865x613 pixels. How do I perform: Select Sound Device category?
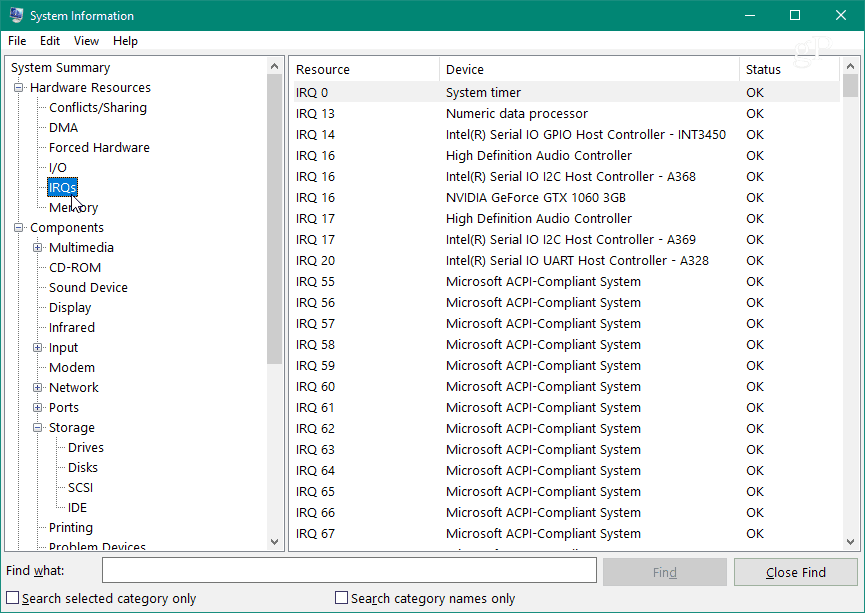pyautogui.click(x=88, y=287)
